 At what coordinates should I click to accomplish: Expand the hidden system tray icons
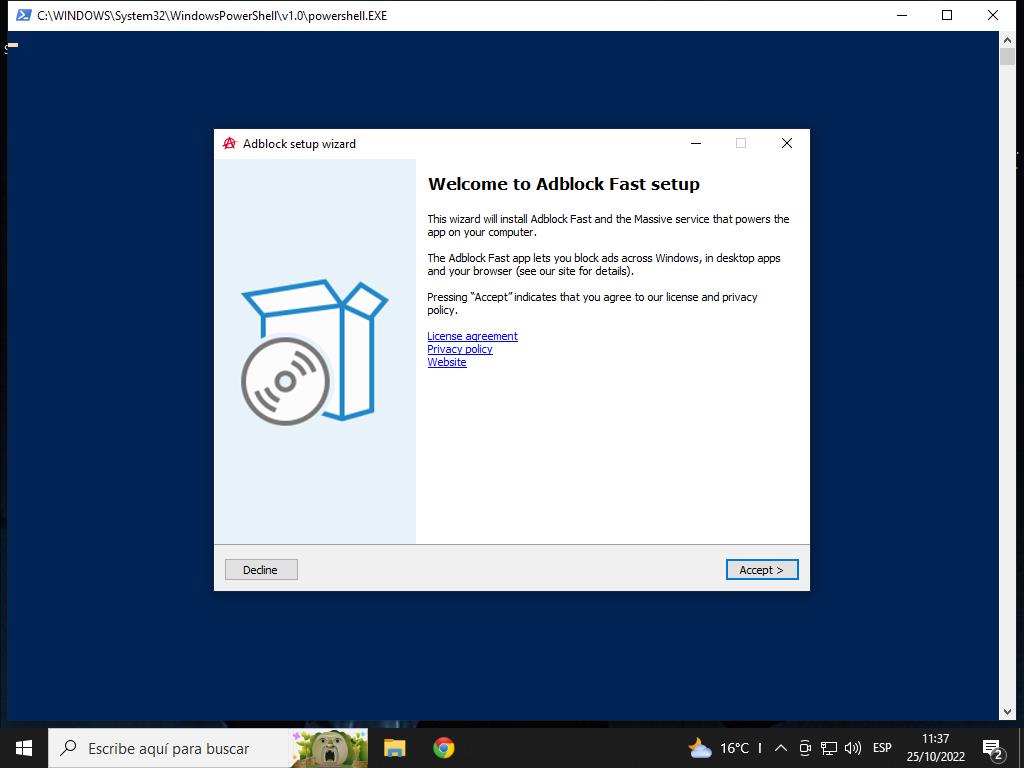tap(780, 748)
